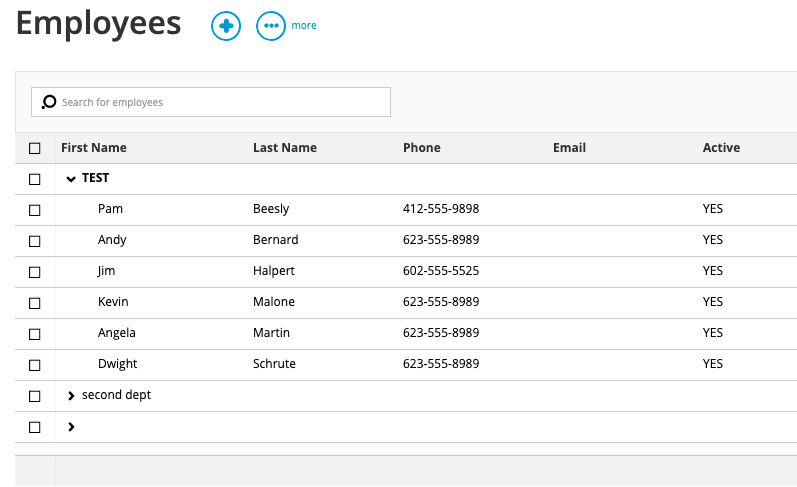The width and height of the screenshot is (797, 487).
Task: Click first name Angela
Action: click(x=116, y=332)
